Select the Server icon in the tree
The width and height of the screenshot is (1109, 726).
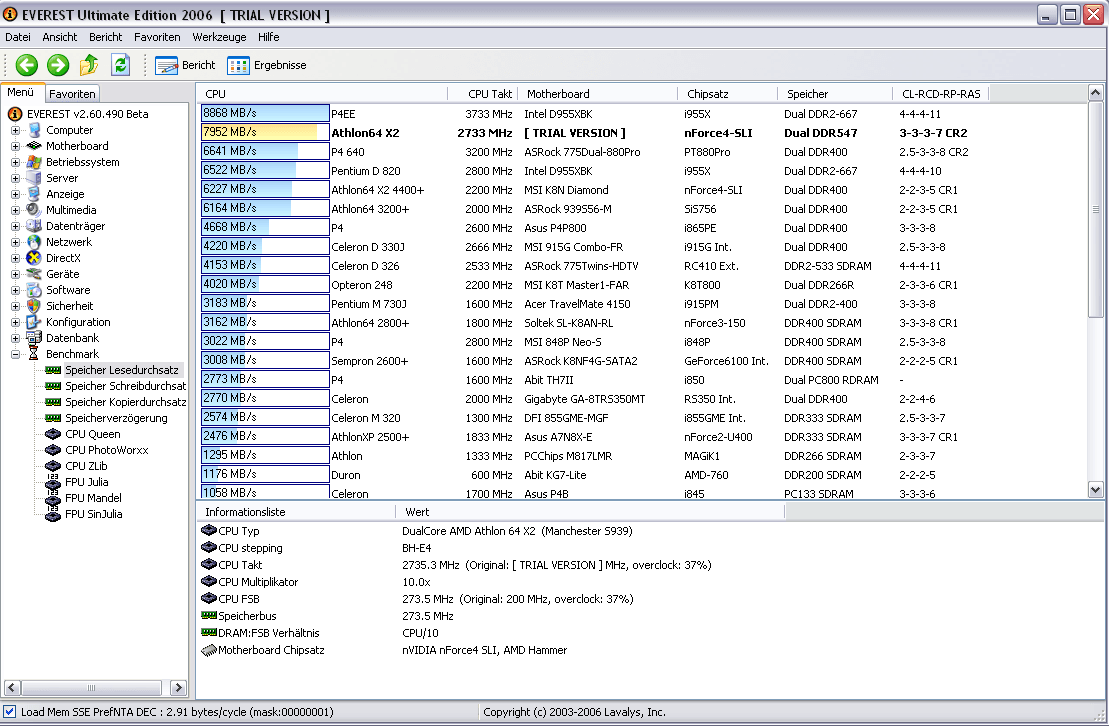tap(34, 178)
